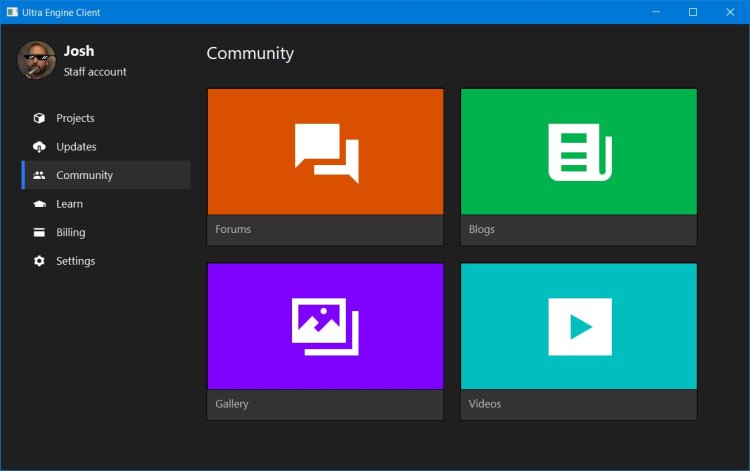Click the username Josh
The width and height of the screenshot is (750, 471).
pos(79,51)
